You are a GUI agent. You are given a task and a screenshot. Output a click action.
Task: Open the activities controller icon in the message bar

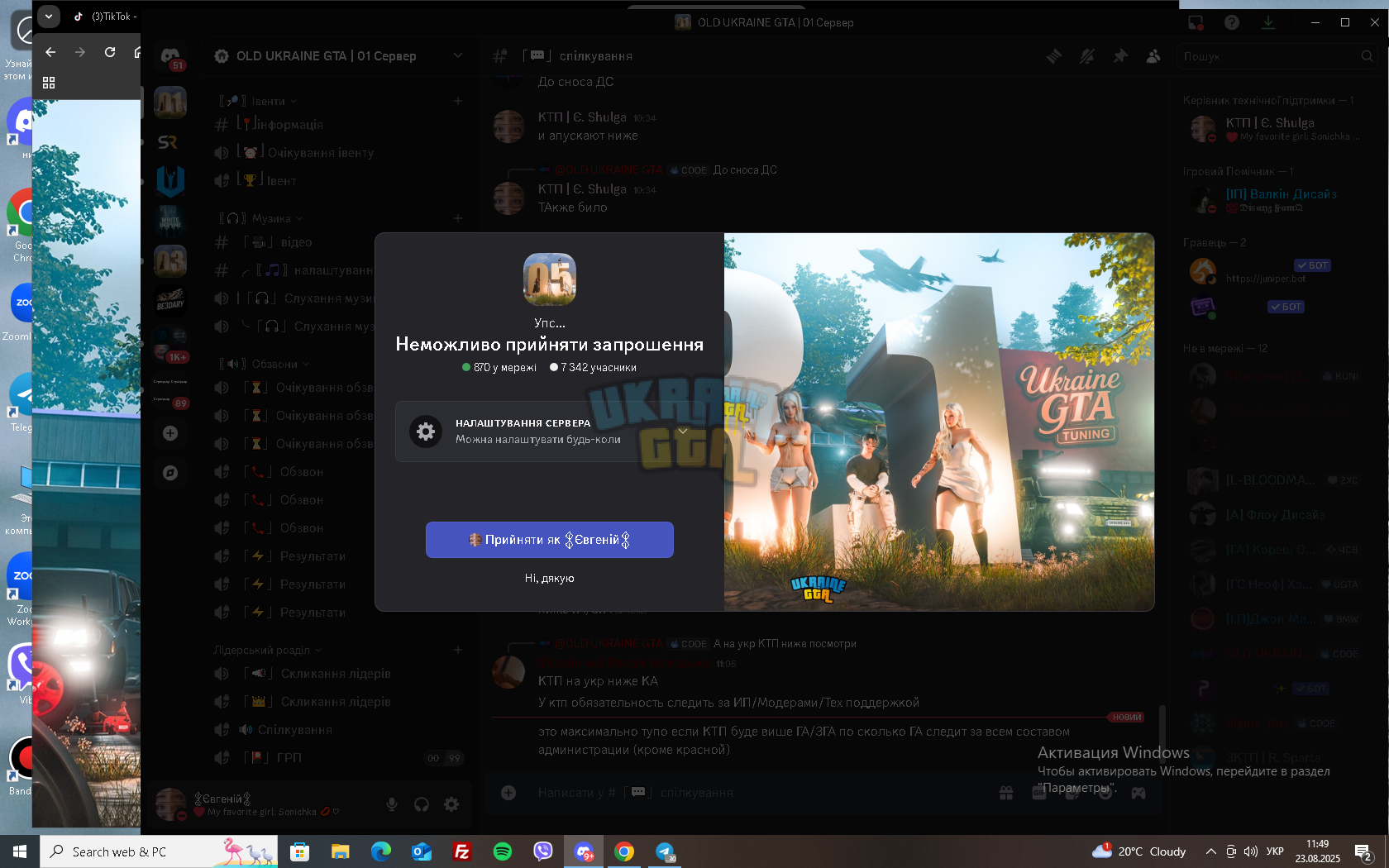[1138, 793]
